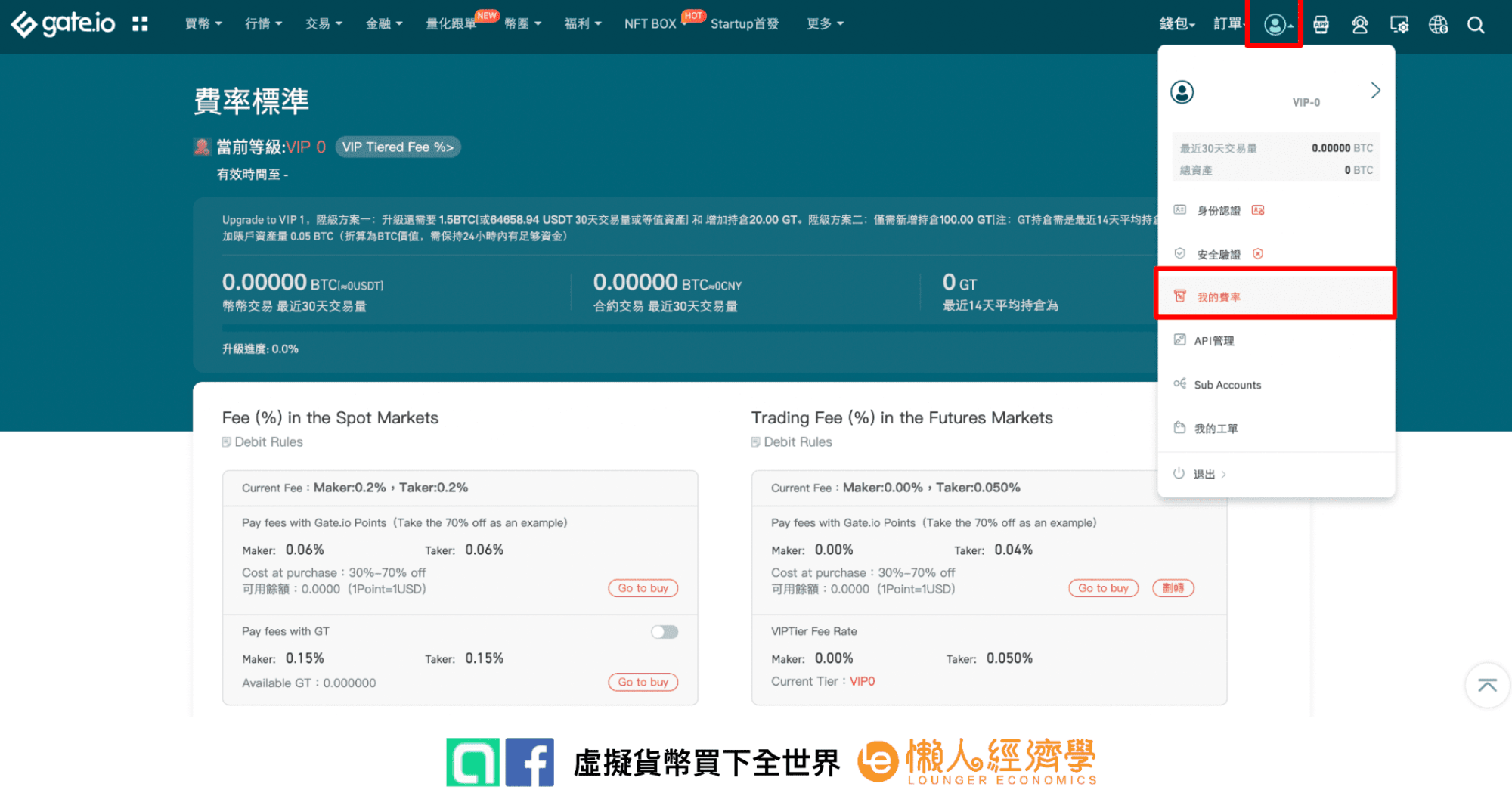The image size is (1512, 793).
Task: Expand profile details with the right chevron
Action: 1376,91
